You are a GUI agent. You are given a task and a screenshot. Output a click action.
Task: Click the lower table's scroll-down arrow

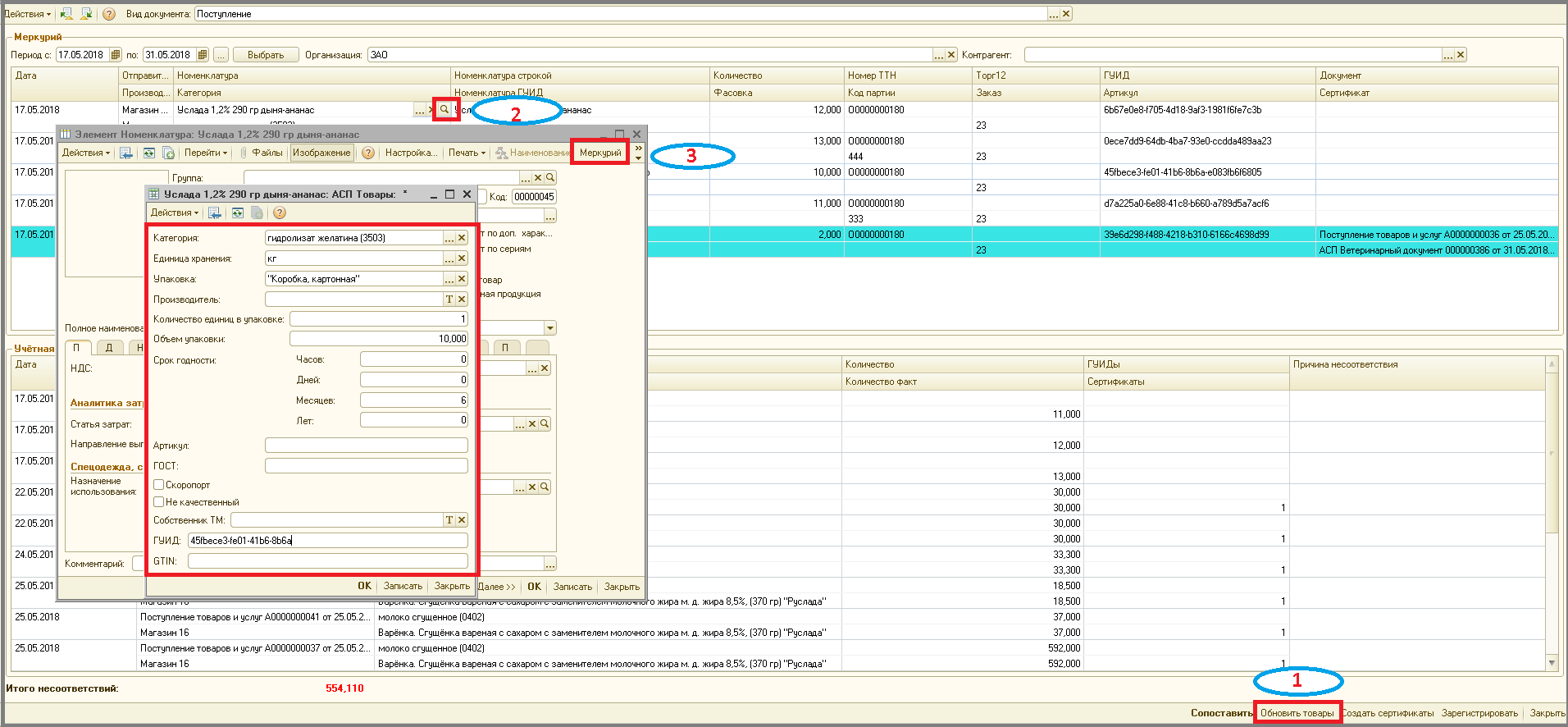(x=1551, y=663)
